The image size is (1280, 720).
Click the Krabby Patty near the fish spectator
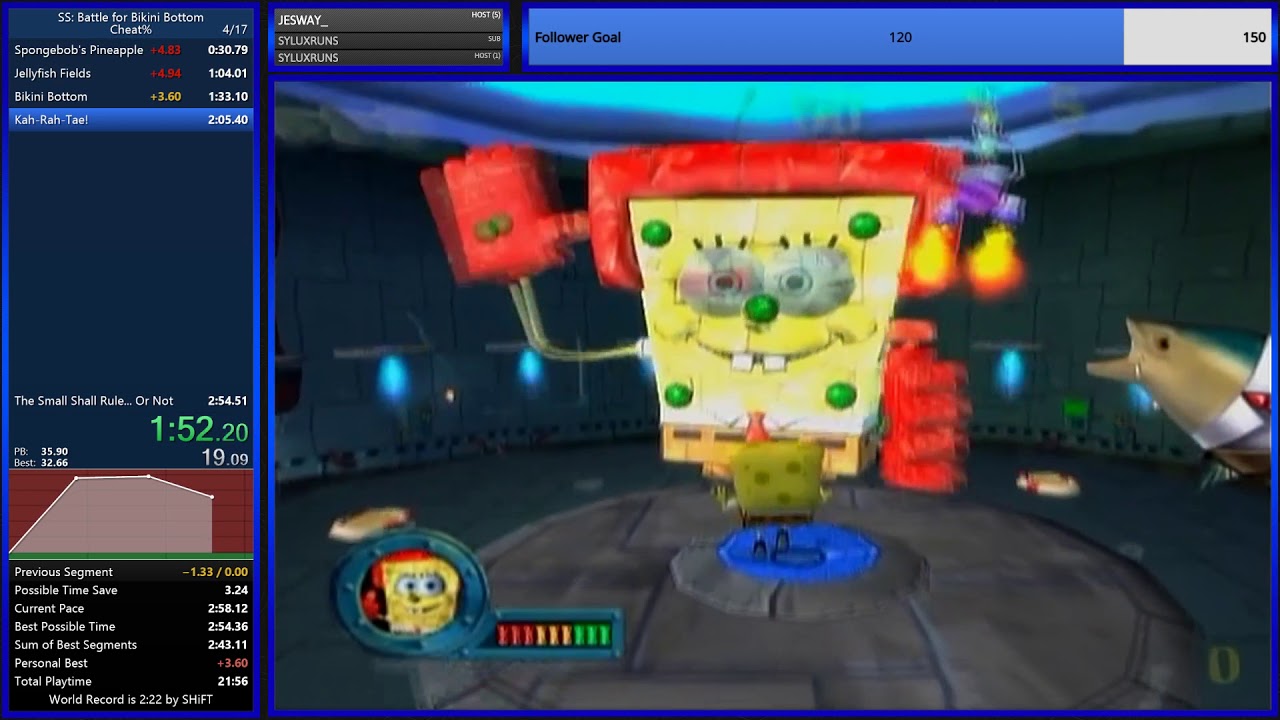(x=1049, y=484)
